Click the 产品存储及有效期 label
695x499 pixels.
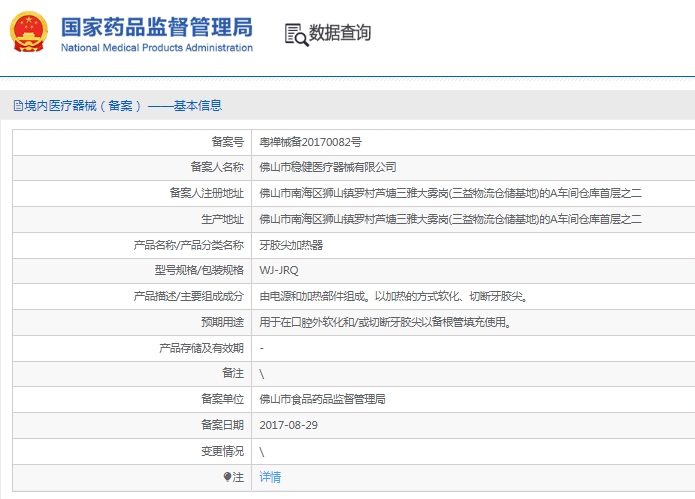[x=202, y=348]
